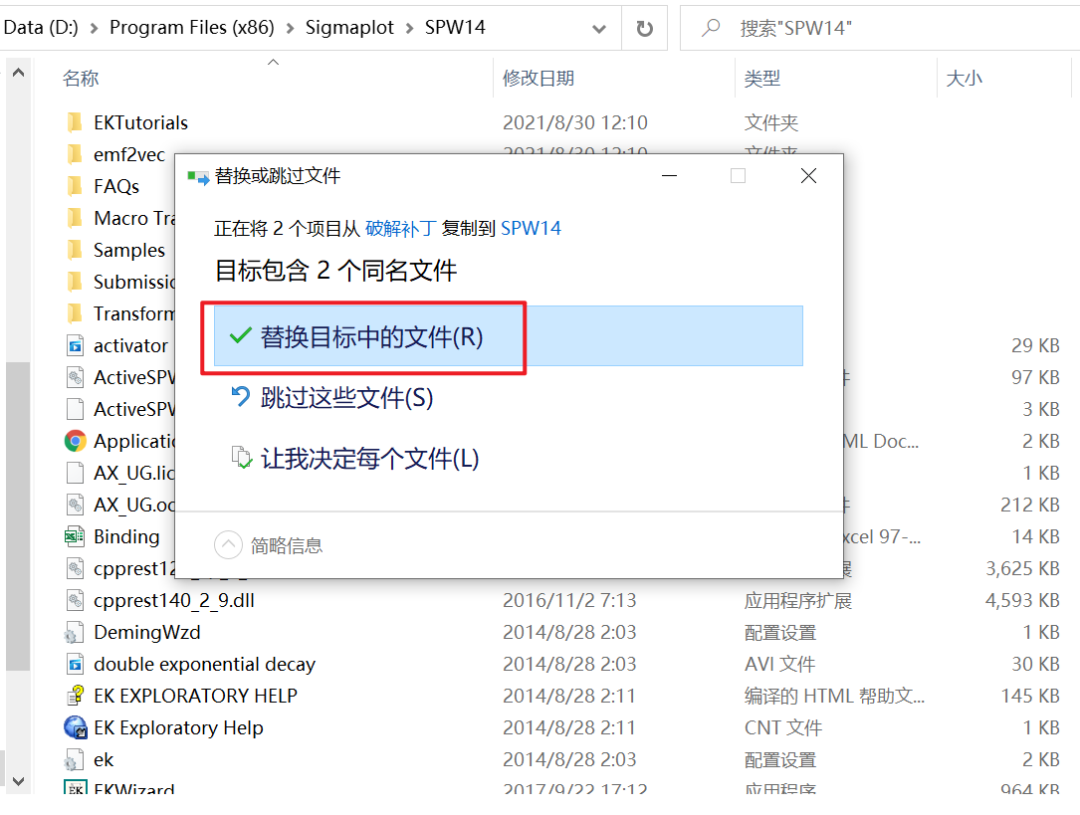The image size is (1080, 815).
Task: Expand the chevron after Data (D:)
Action: pyautogui.click(x=94, y=28)
